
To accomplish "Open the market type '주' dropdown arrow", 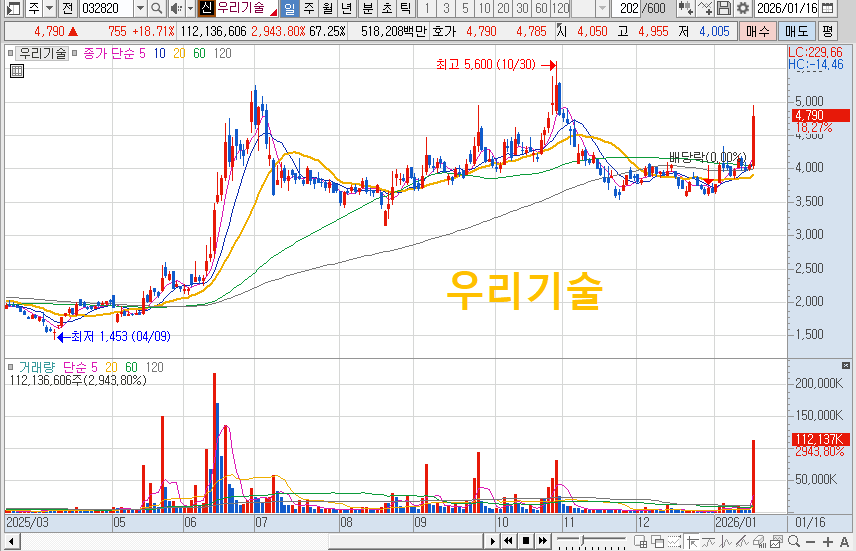I will (50, 8).
